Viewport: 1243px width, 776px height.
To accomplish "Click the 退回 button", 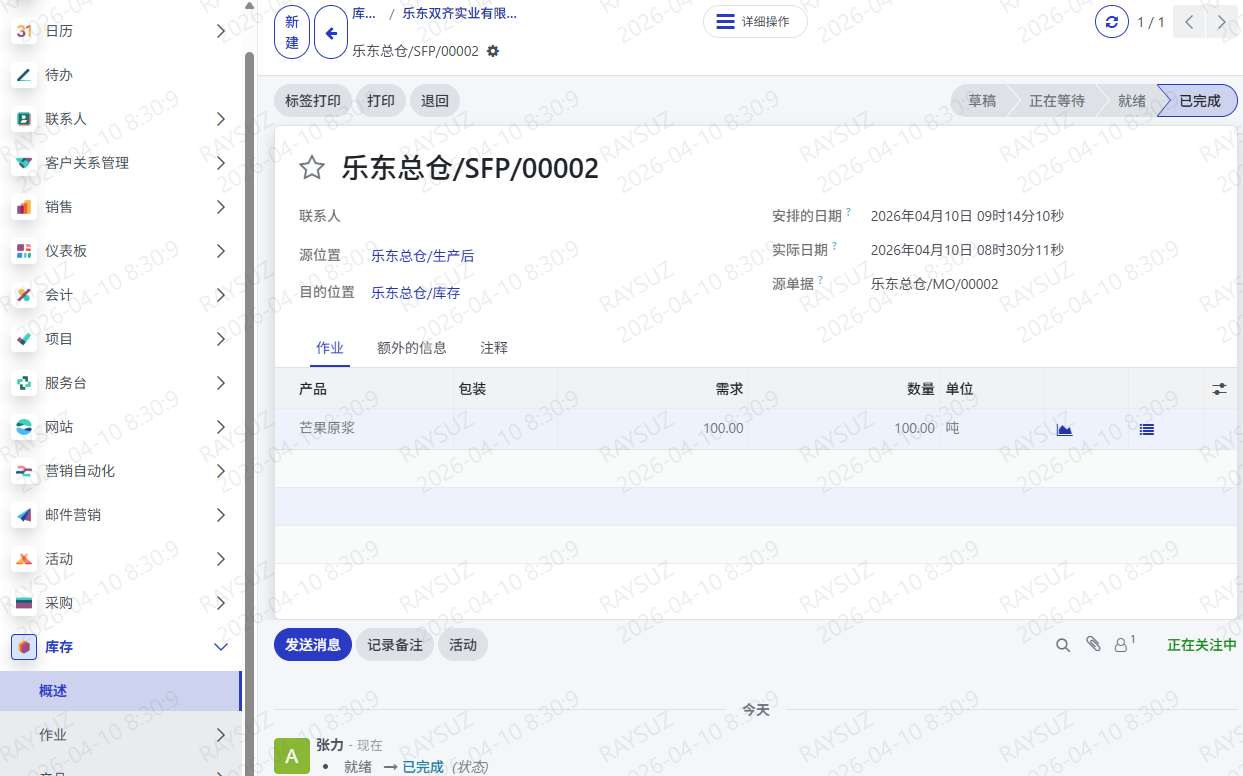I will (x=435, y=101).
